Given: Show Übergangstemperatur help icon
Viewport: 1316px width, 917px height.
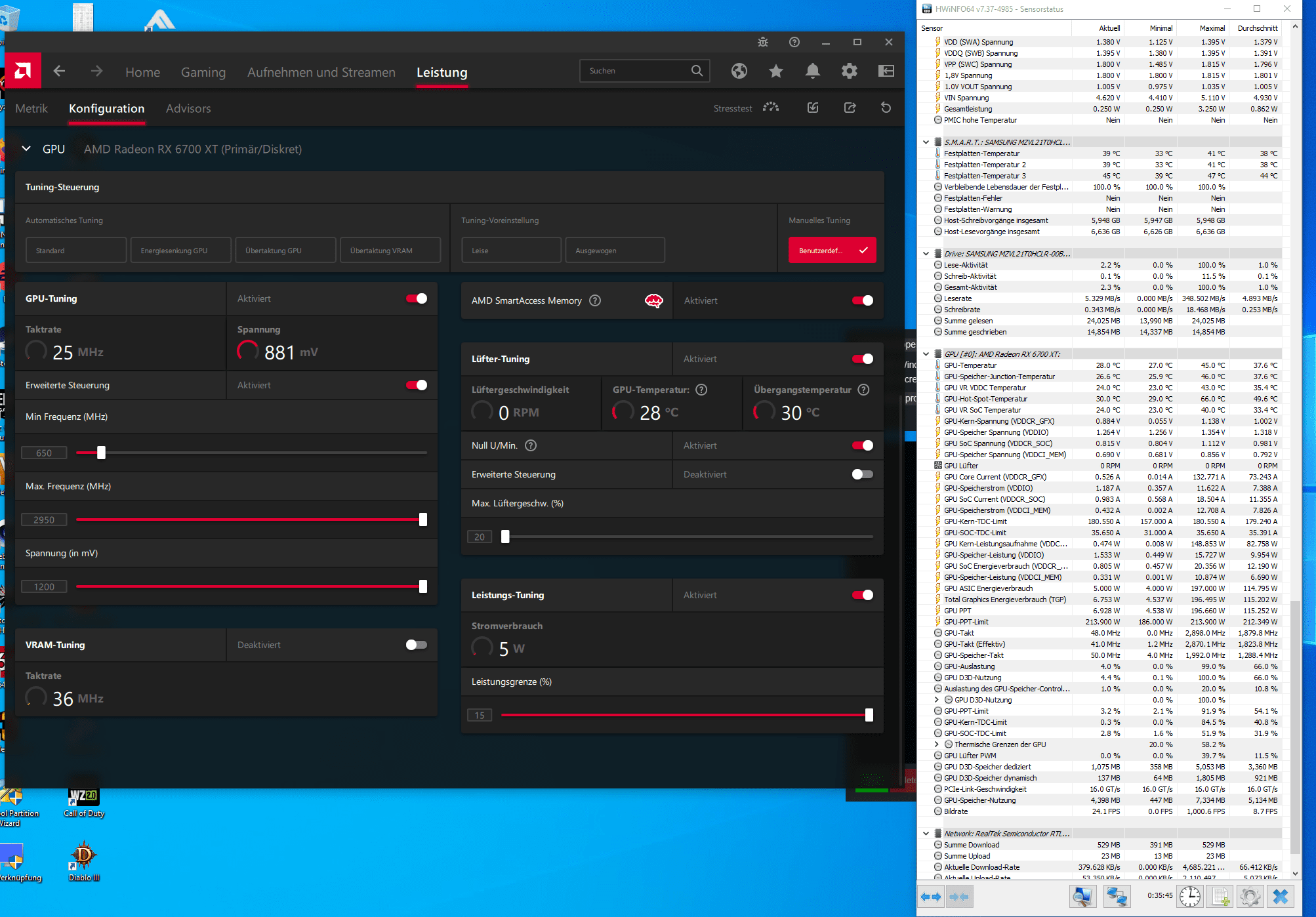Looking at the screenshot, I should (864, 390).
